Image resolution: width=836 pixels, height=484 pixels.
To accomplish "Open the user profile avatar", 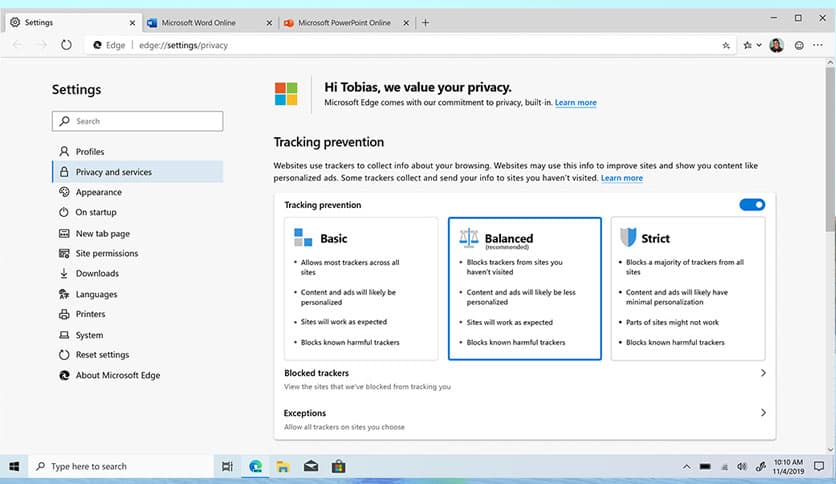I will point(776,45).
